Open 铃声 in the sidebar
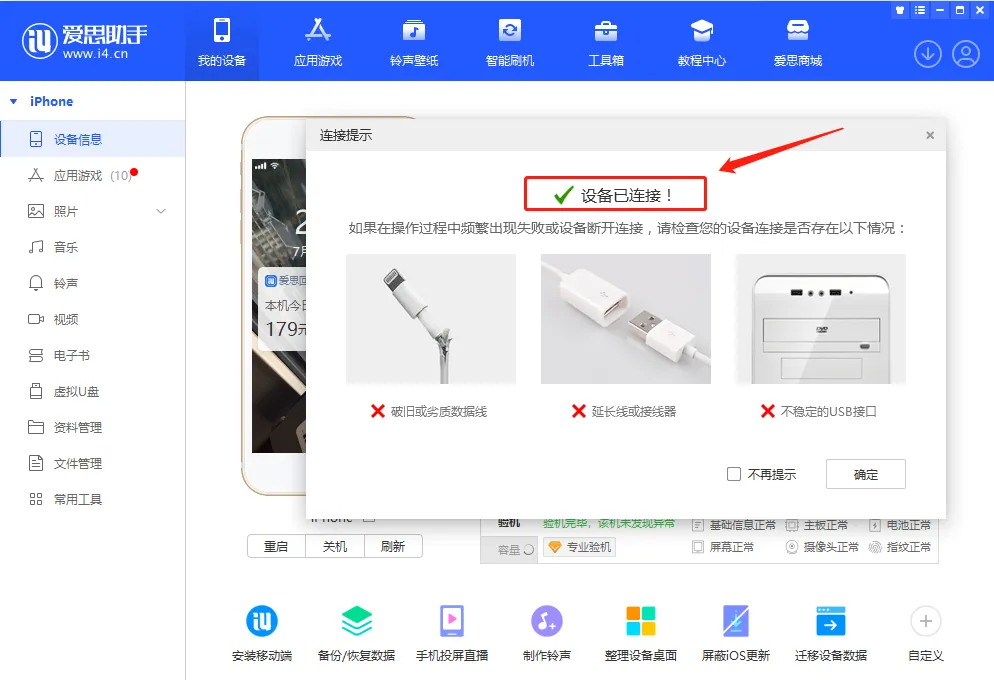Viewport: 994px width, 680px height. [93, 283]
